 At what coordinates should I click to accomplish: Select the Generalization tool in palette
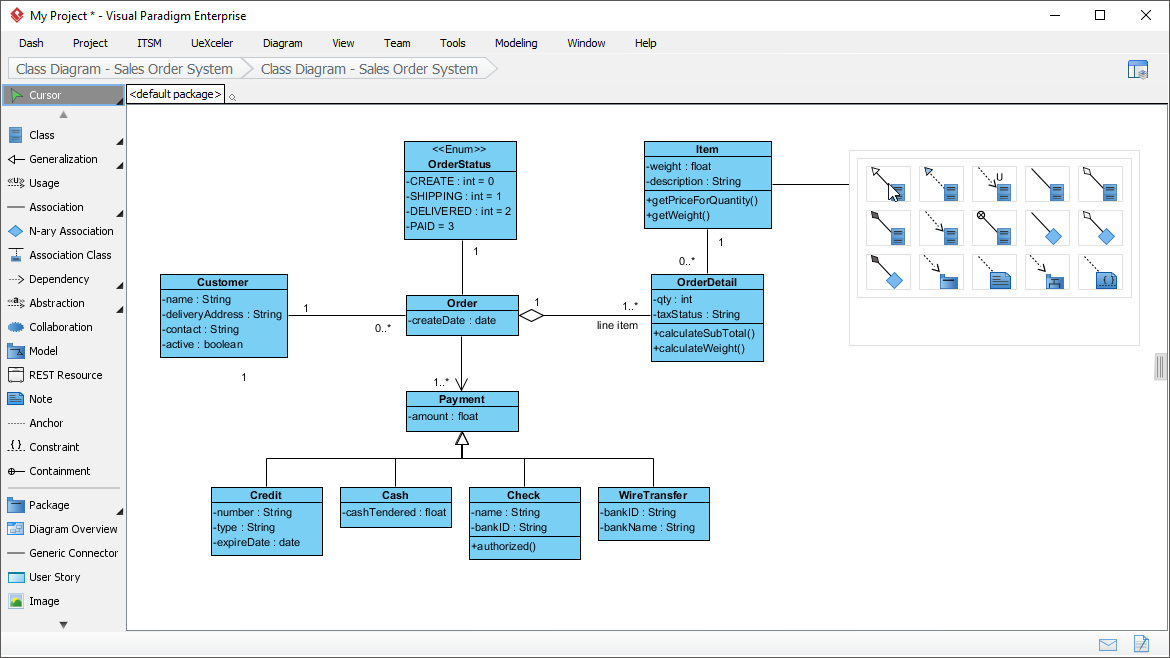pos(63,159)
